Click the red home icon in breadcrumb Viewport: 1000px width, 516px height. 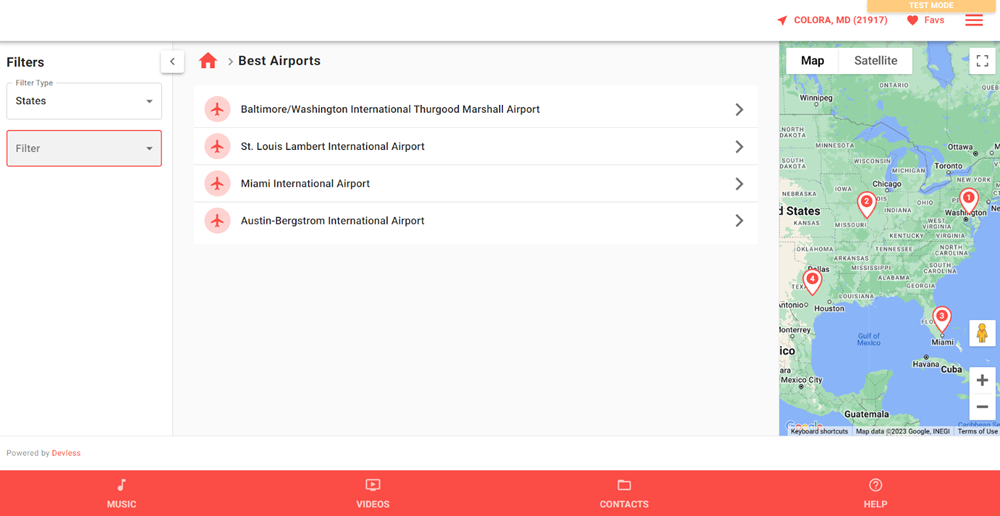click(x=208, y=61)
